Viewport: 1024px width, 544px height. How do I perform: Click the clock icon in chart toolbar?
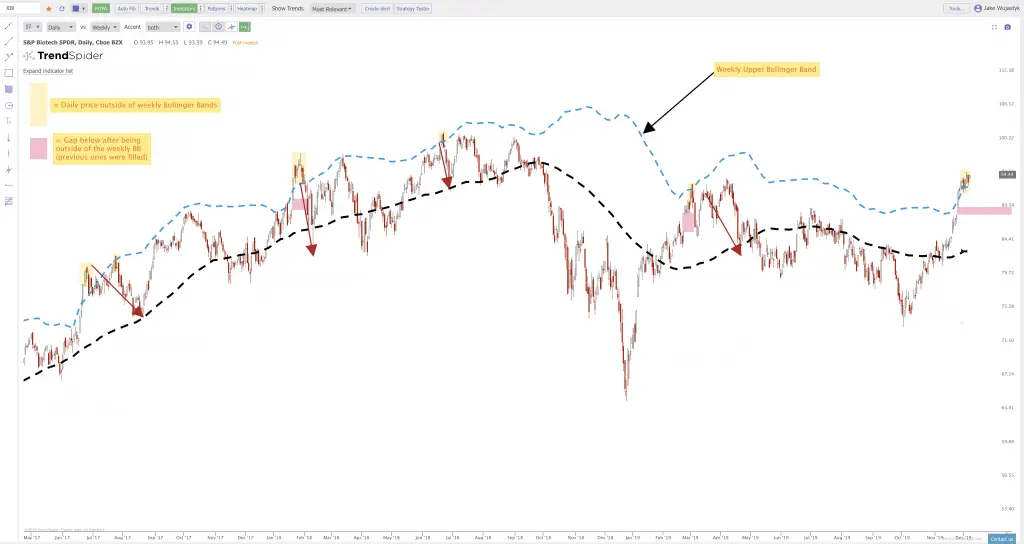[218, 27]
